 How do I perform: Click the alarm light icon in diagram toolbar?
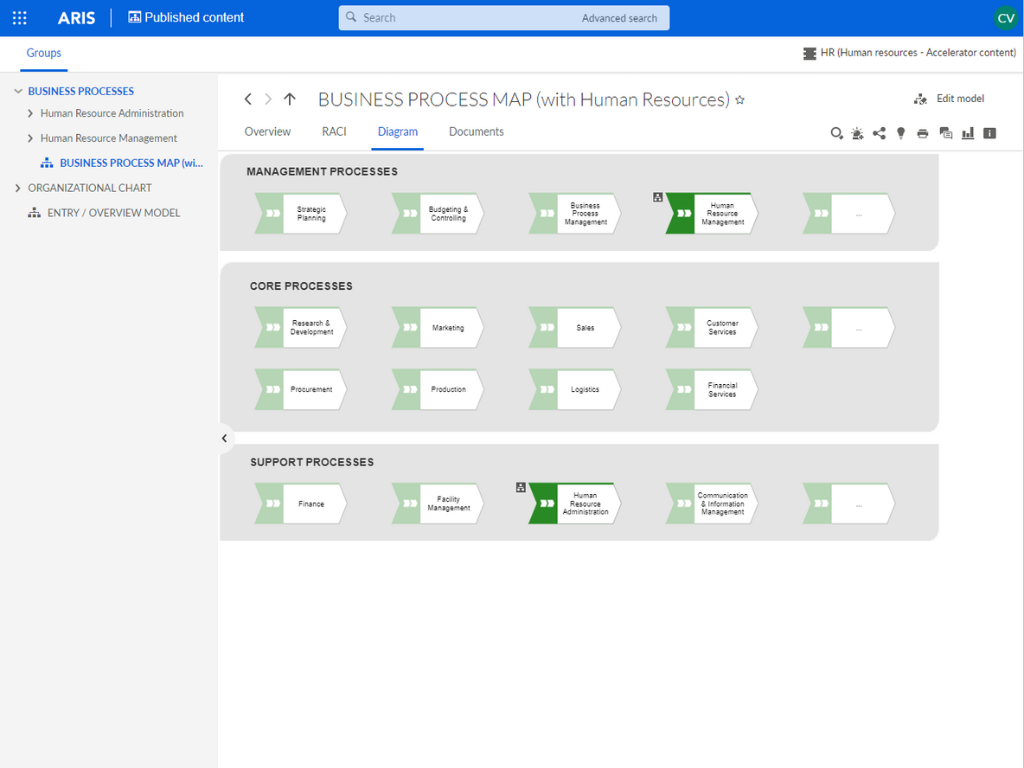857,133
